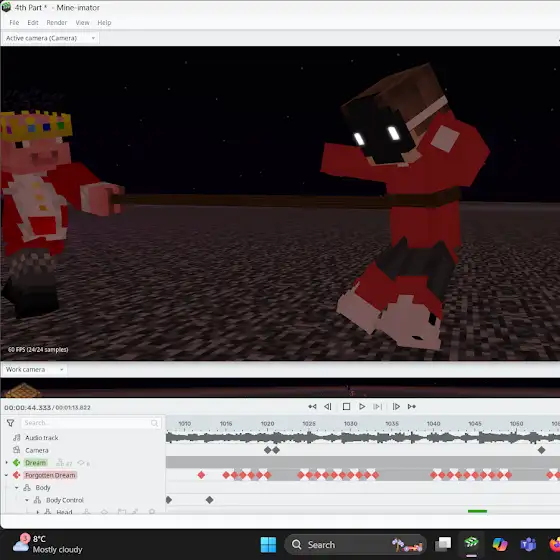560x560 pixels.
Task: Select first Forgotten Dream keyframe near 1012
Action: 201,475
